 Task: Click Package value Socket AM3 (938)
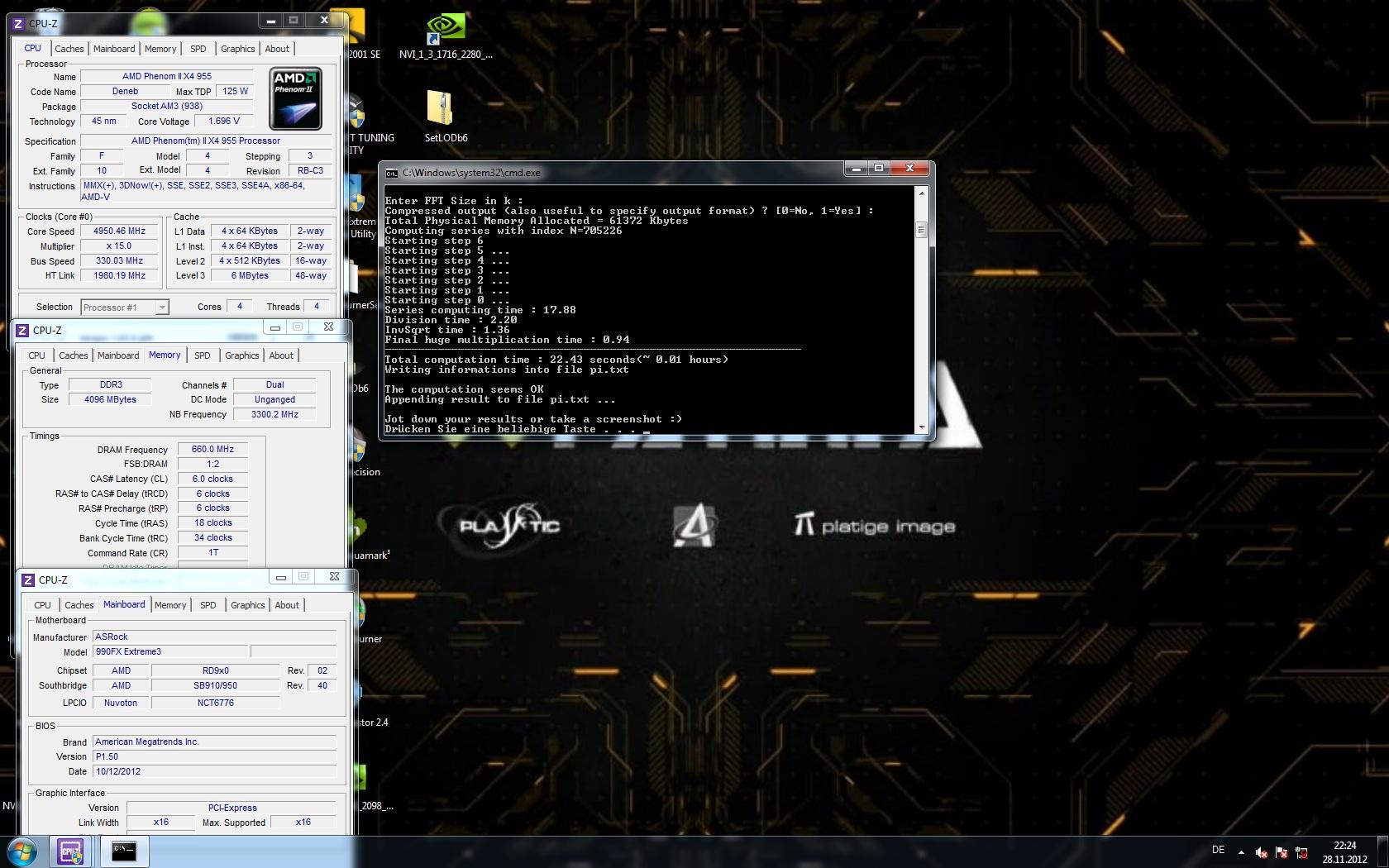[x=166, y=107]
